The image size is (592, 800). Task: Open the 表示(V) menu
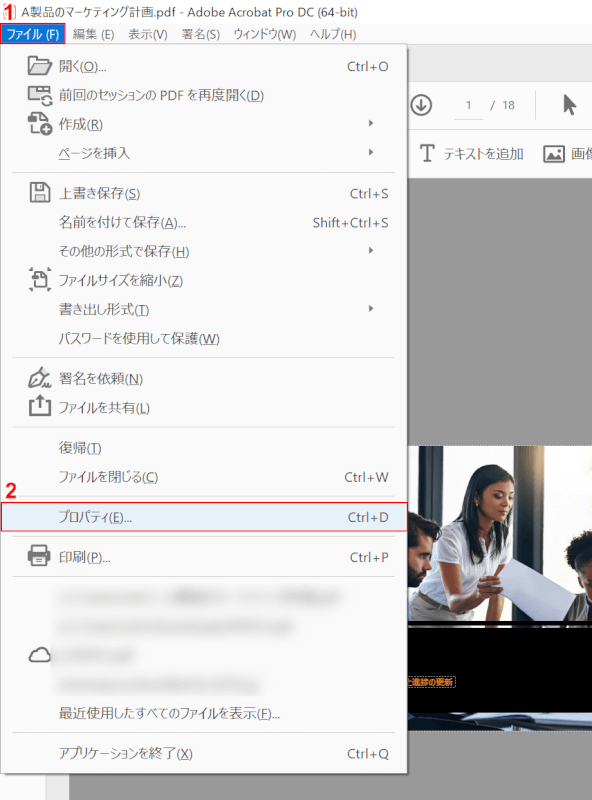[147, 34]
